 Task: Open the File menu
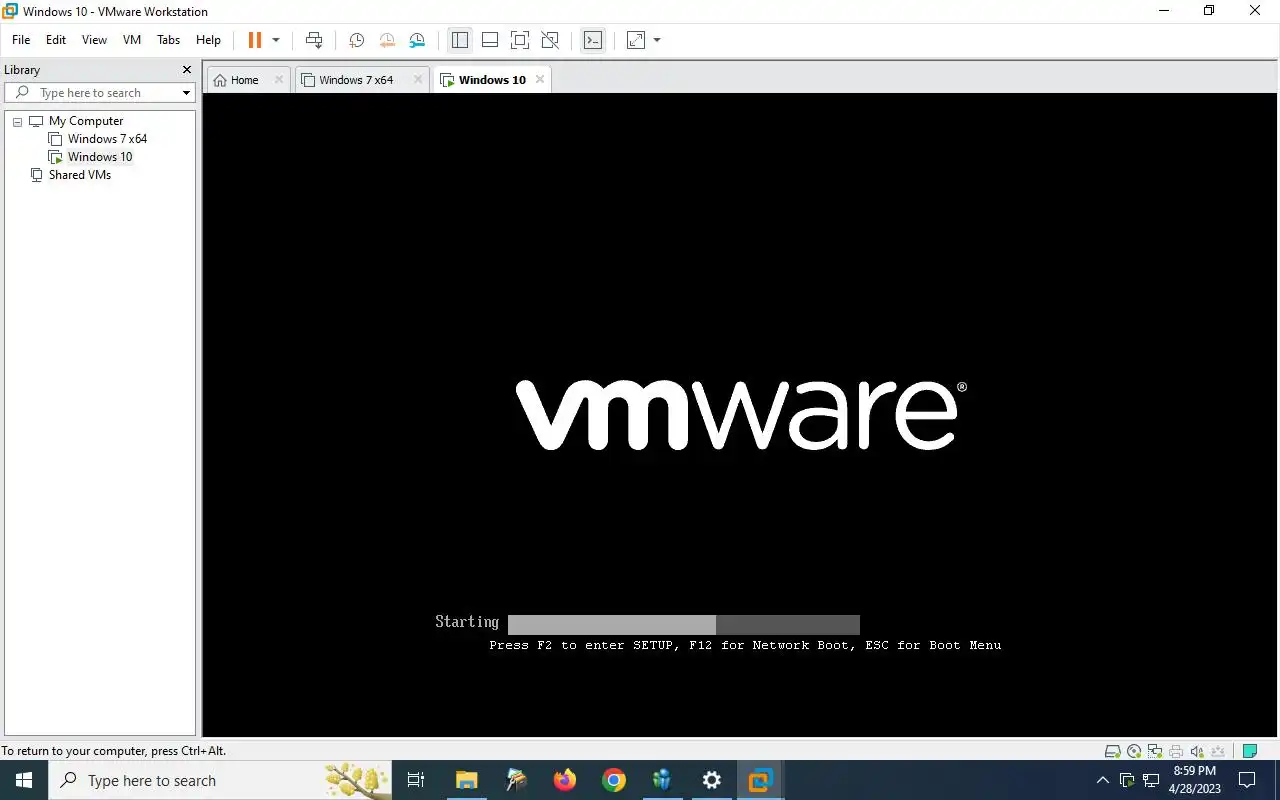pyautogui.click(x=21, y=40)
